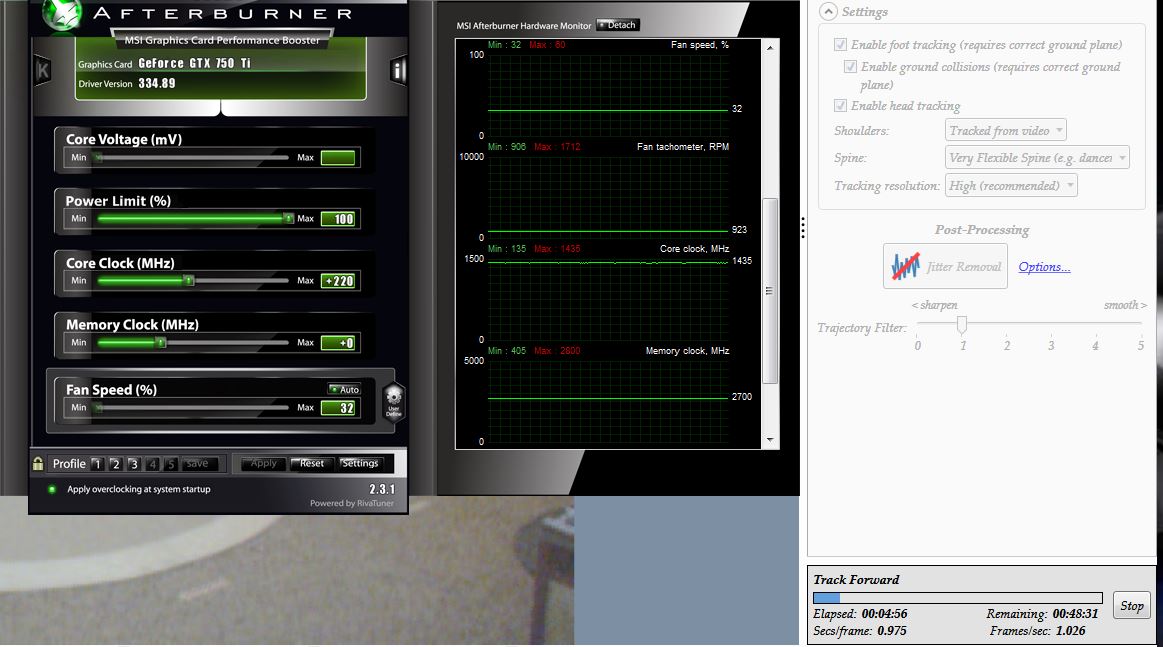Viewport: 1163px width, 647px height.
Task: Toggle Enable ground collisions checkbox
Action: [x=851, y=67]
